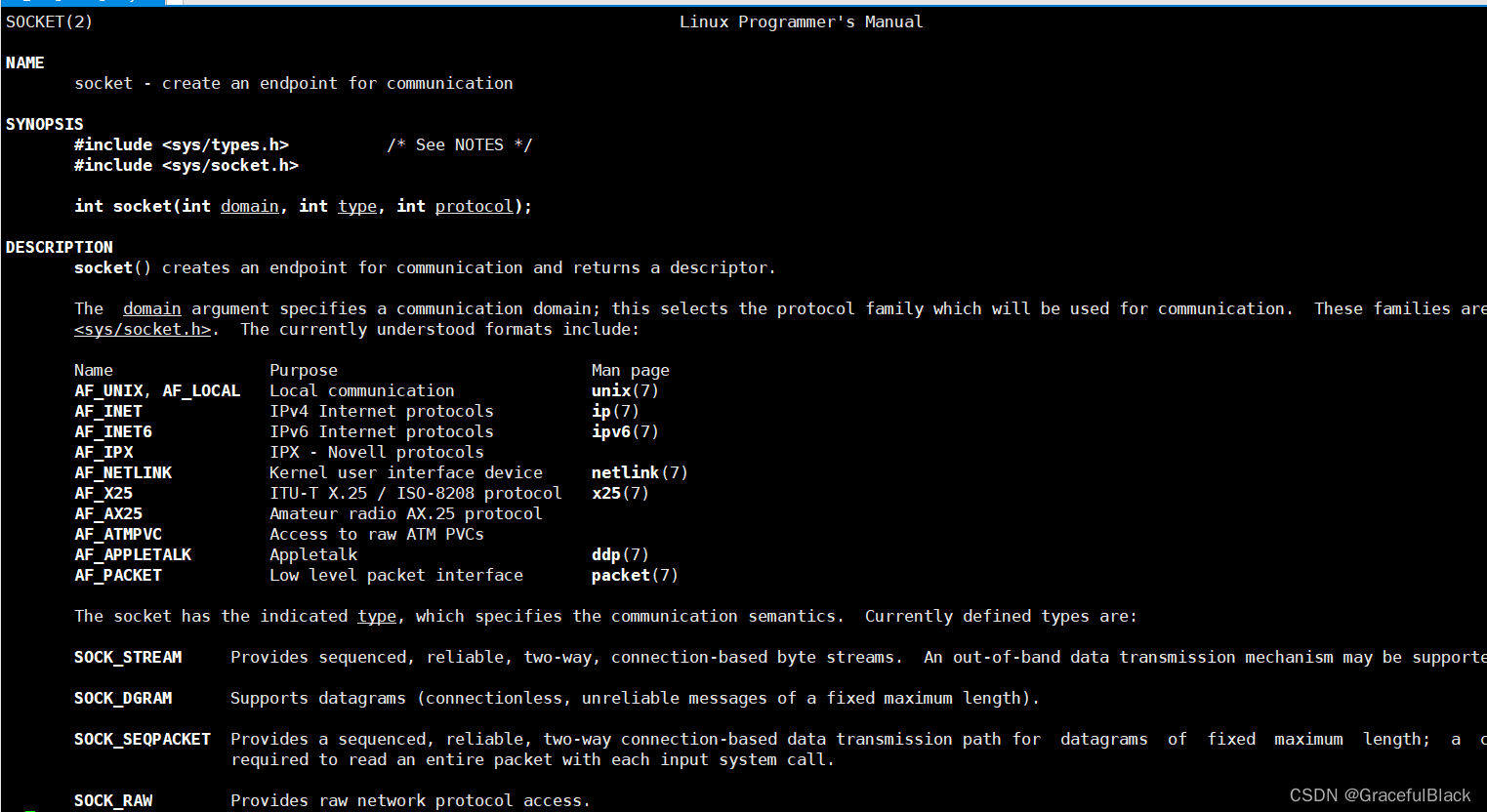Click the Man page column header
Screen dimensions: 1487x812
click(631, 370)
